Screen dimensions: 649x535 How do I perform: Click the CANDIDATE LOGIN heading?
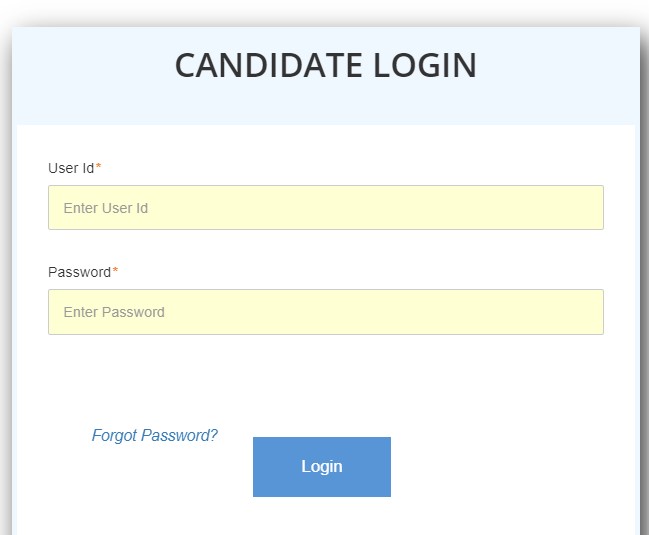click(x=325, y=66)
